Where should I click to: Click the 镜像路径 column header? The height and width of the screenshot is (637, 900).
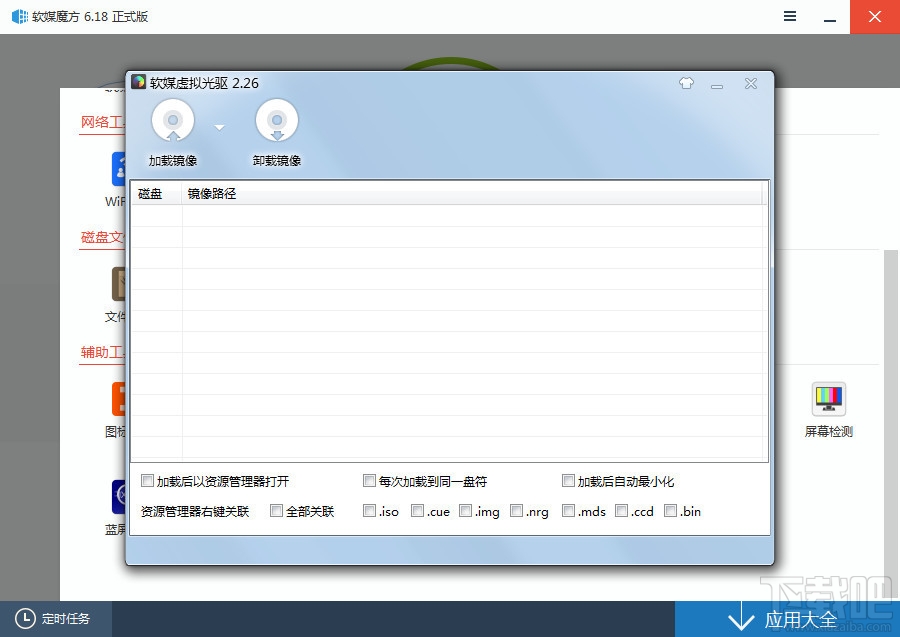[x=473, y=194]
